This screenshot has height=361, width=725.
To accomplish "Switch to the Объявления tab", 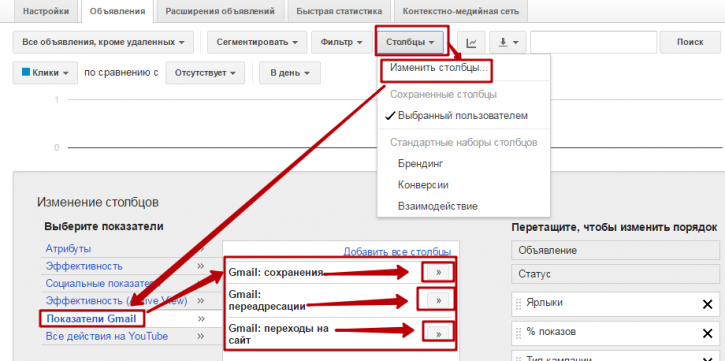I will pos(117,11).
